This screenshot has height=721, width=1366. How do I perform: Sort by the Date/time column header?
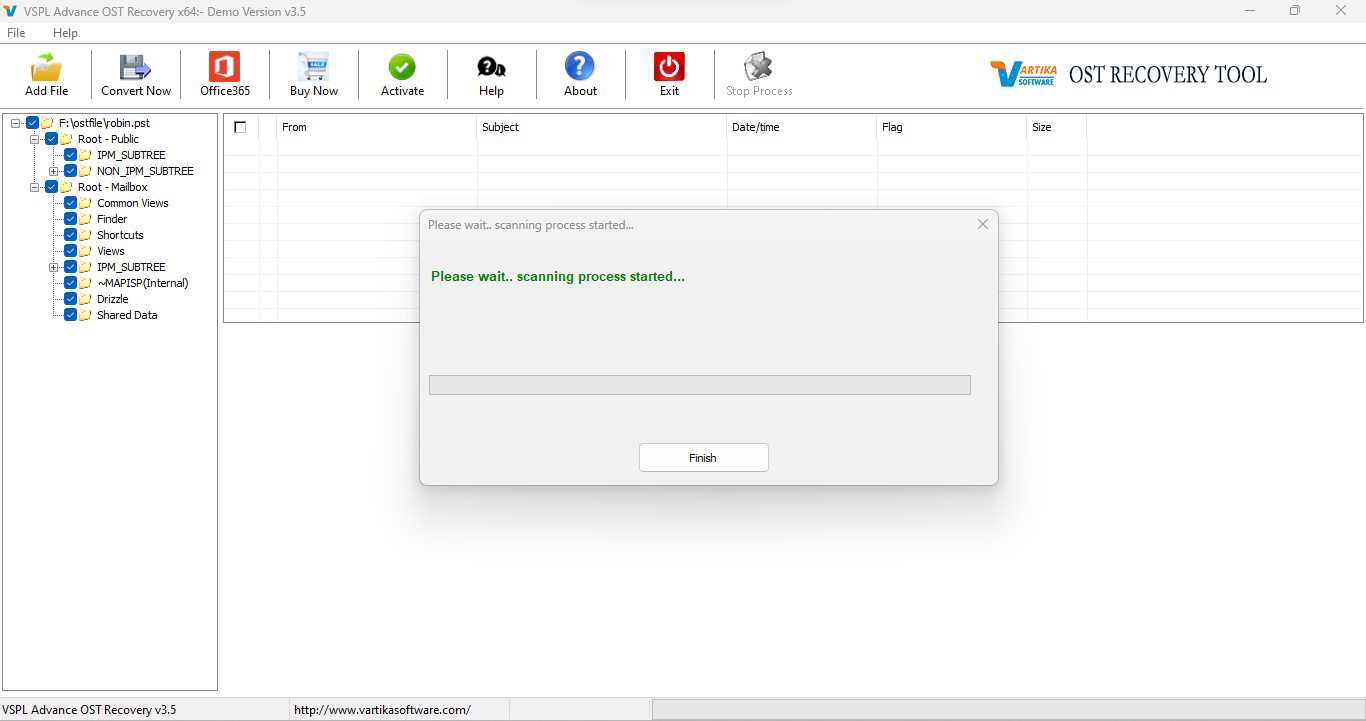click(802, 127)
